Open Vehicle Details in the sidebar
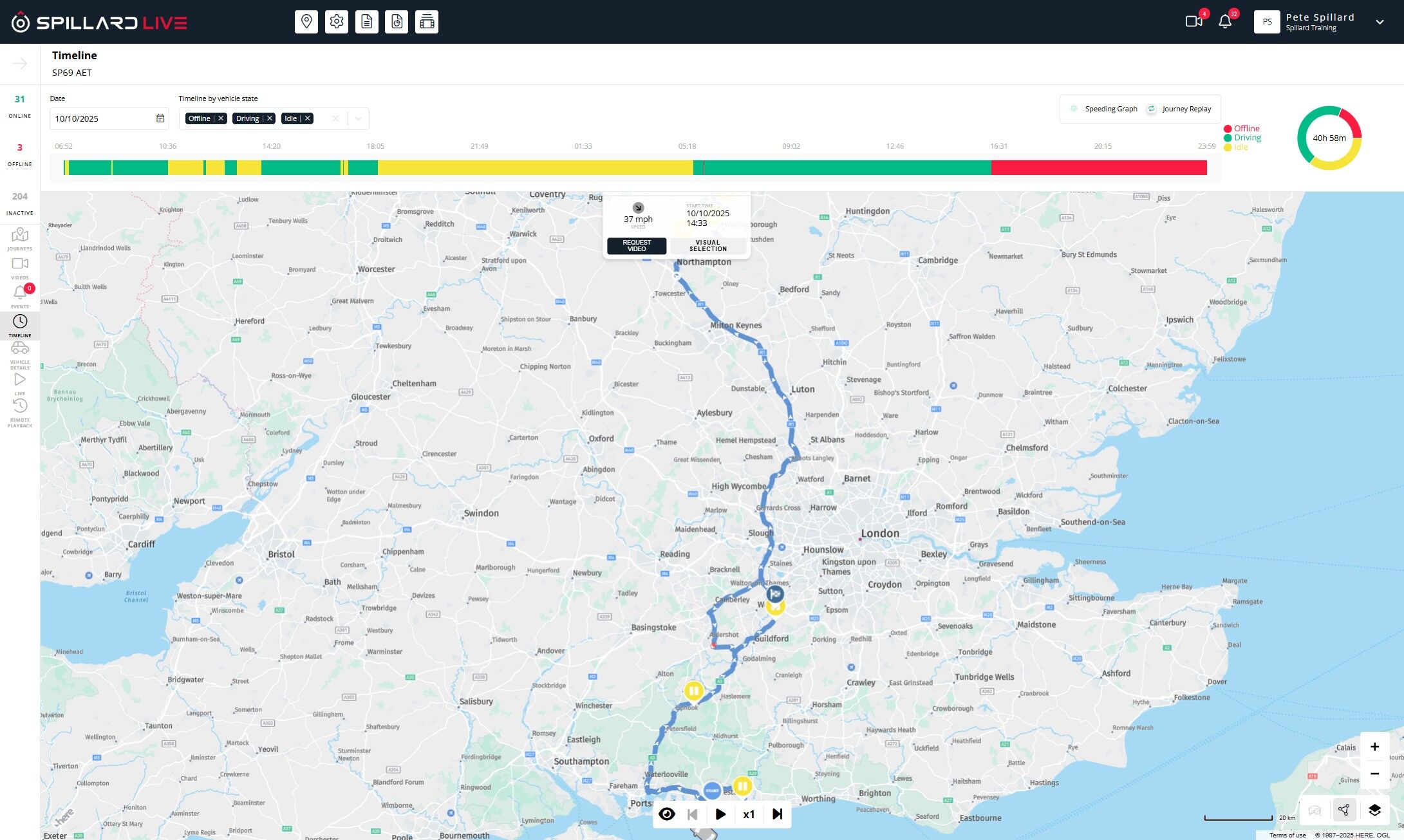This screenshot has width=1404, height=840. pos(20,355)
